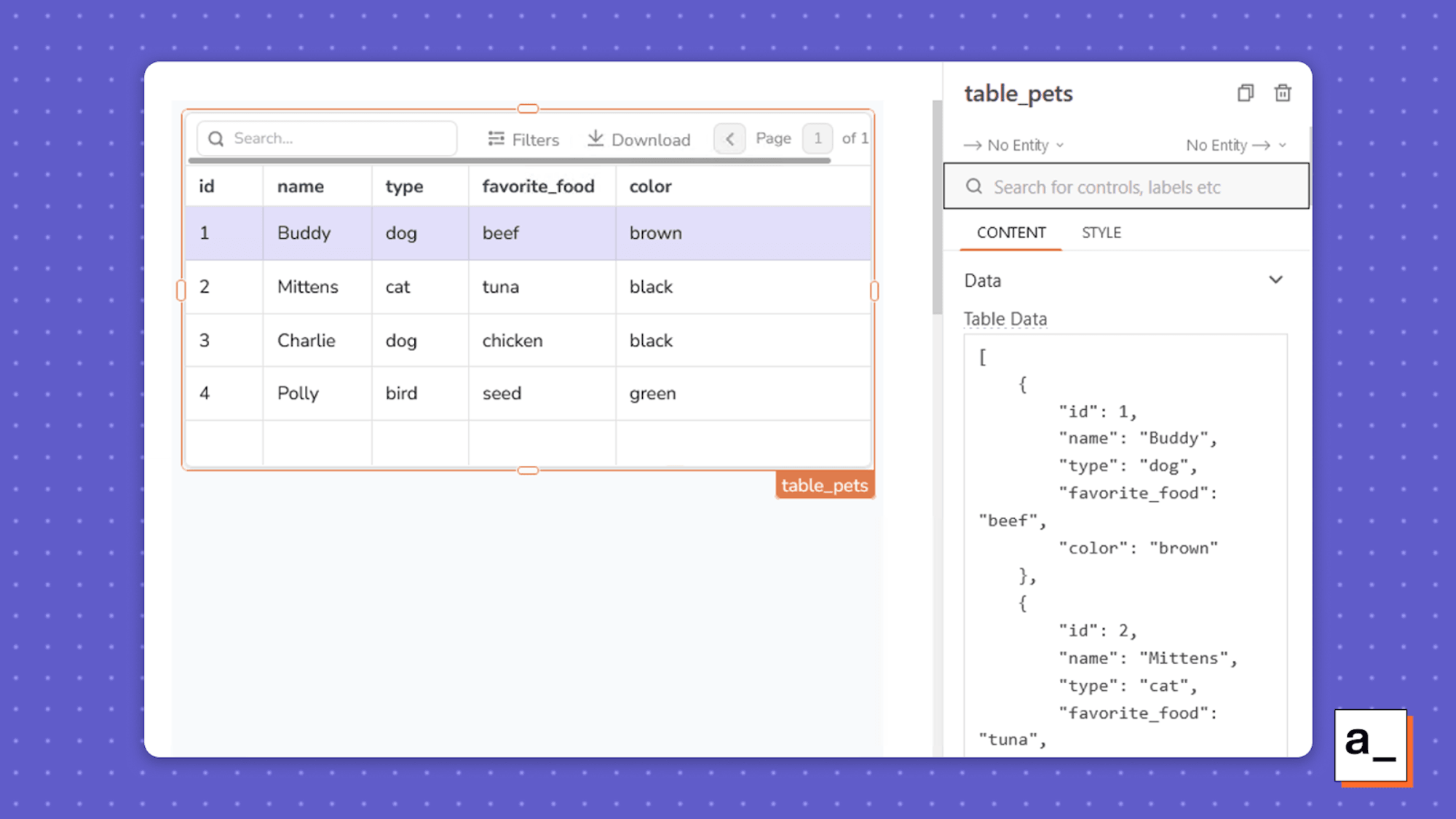The height and width of the screenshot is (819, 1456).
Task: Click the magnifier icon in the controls search field
Action: 974,186
